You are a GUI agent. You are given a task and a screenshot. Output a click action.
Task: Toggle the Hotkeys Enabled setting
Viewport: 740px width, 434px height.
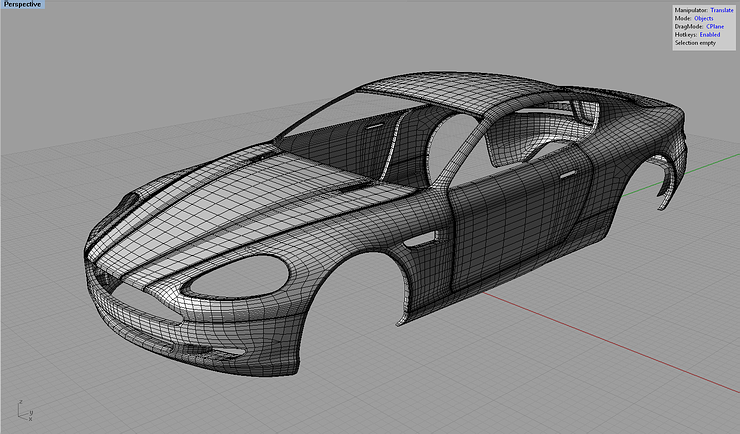[709, 34]
